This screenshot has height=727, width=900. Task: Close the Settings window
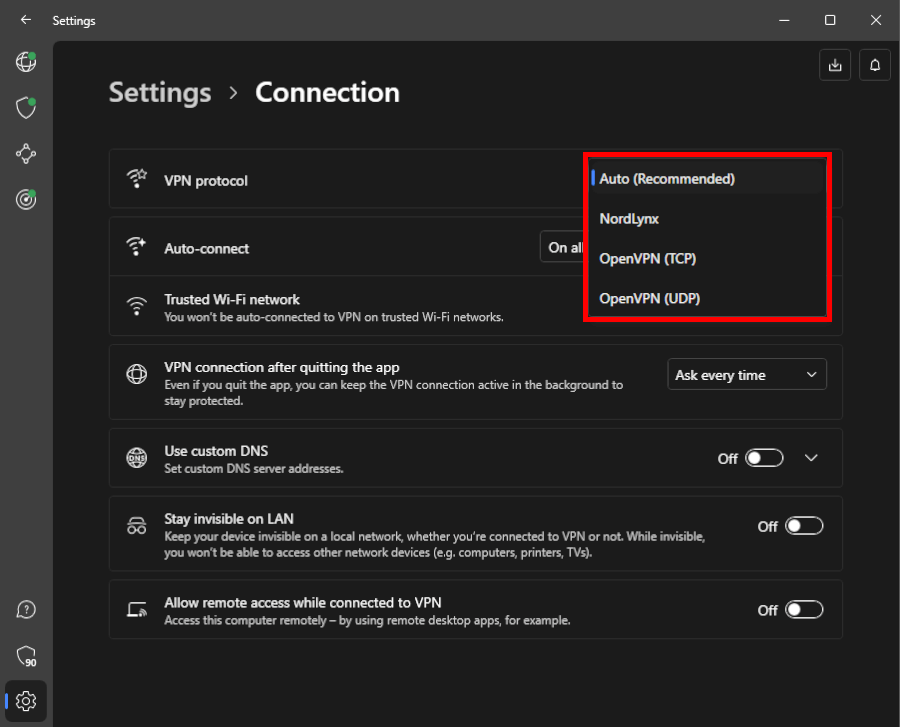tap(876, 20)
